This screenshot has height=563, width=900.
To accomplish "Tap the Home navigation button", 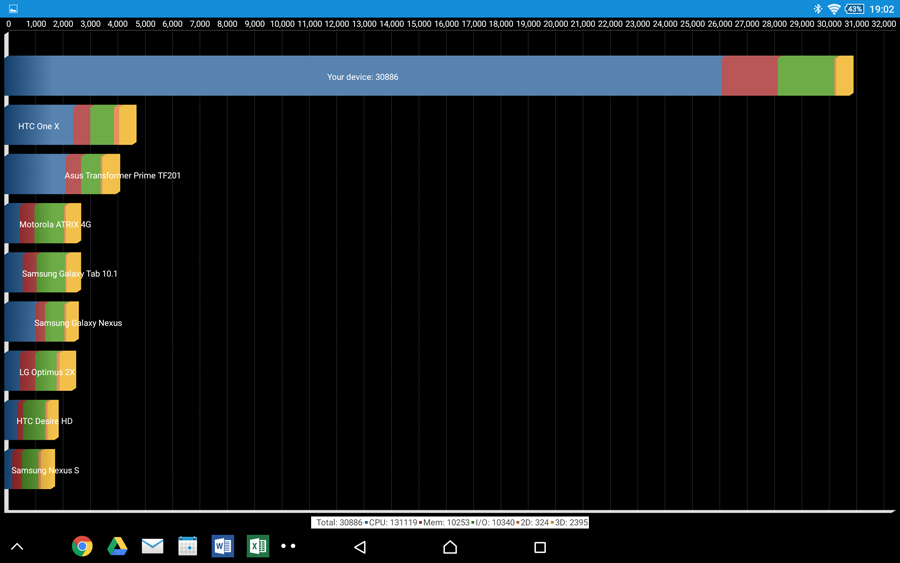I will pos(450,547).
